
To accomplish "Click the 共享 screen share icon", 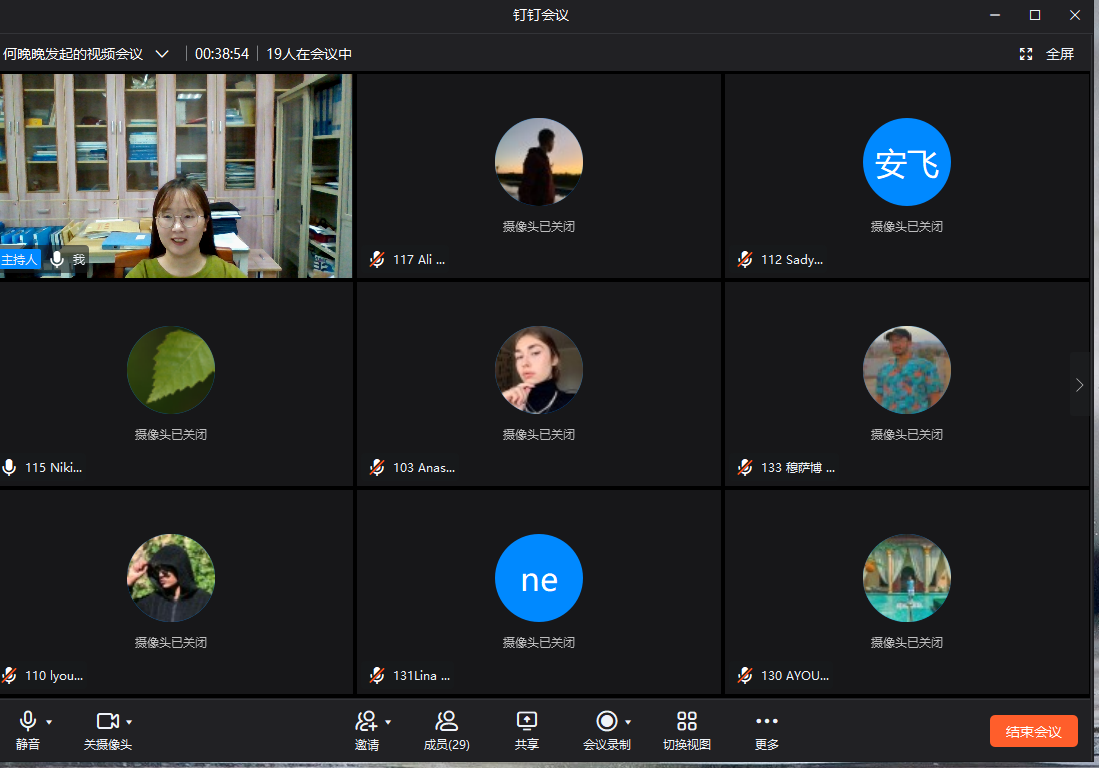I will 527,721.
